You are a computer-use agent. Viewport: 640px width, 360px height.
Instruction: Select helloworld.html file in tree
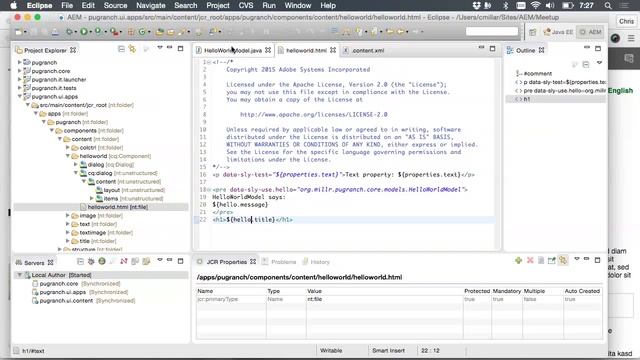(x=118, y=207)
